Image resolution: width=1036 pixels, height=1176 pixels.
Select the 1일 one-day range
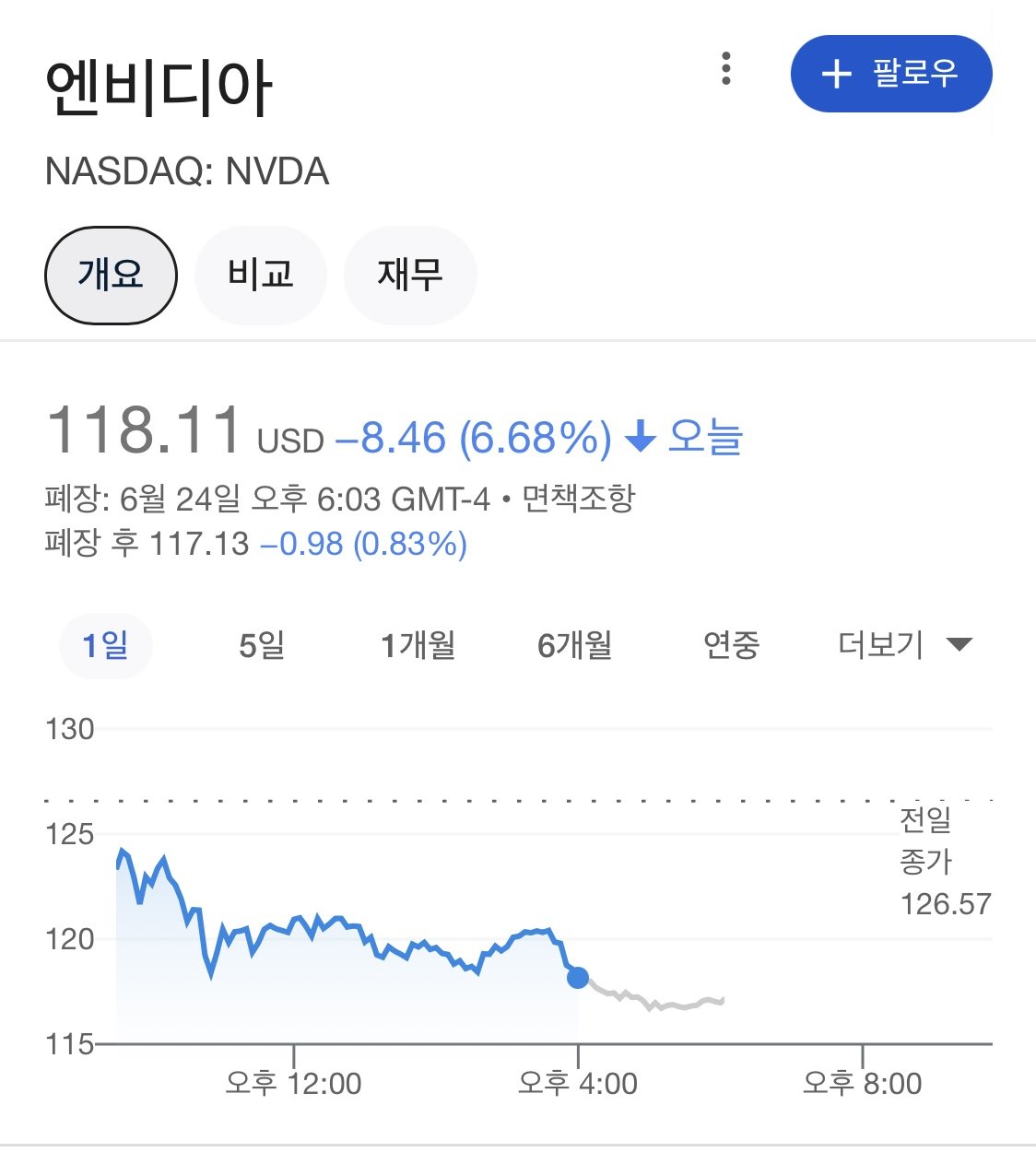105,645
